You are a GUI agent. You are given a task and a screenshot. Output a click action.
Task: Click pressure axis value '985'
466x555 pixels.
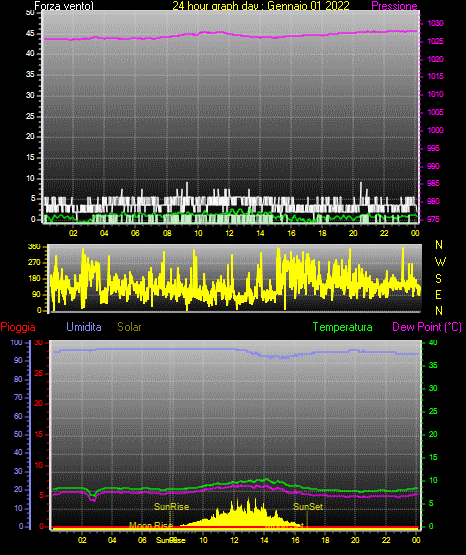point(433,183)
